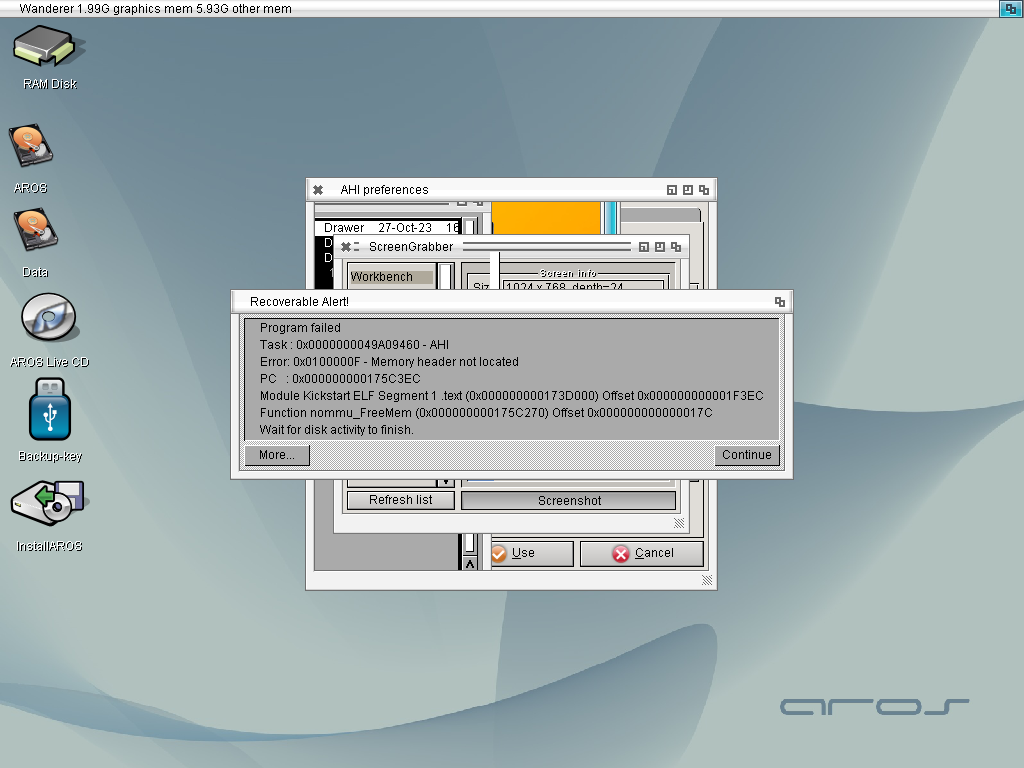
Task: Click the ScreenGrabber window depth gadget
Action: tap(676, 247)
